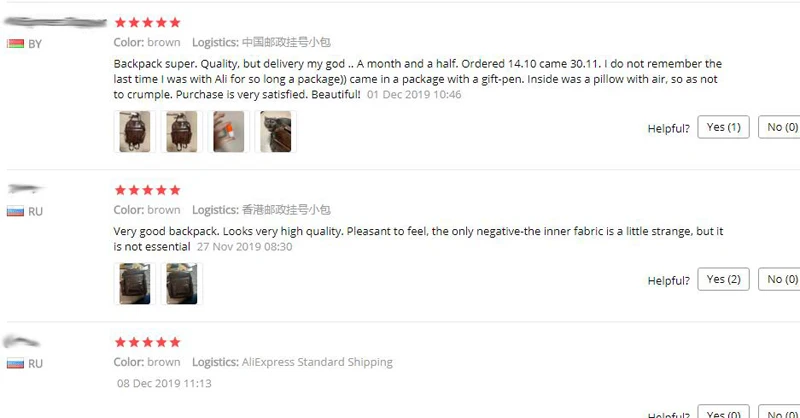Vote Yes (2) on the second review
Image resolution: width=800 pixels, height=418 pixels.
tap(723, 279)
